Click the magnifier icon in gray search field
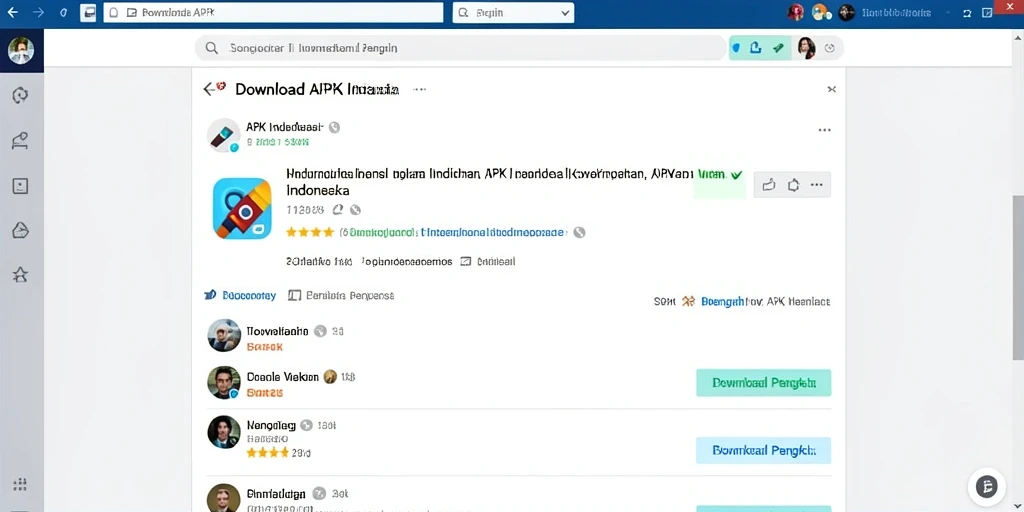The height and width of the screenshot is (512, 1024). point(212,48)
